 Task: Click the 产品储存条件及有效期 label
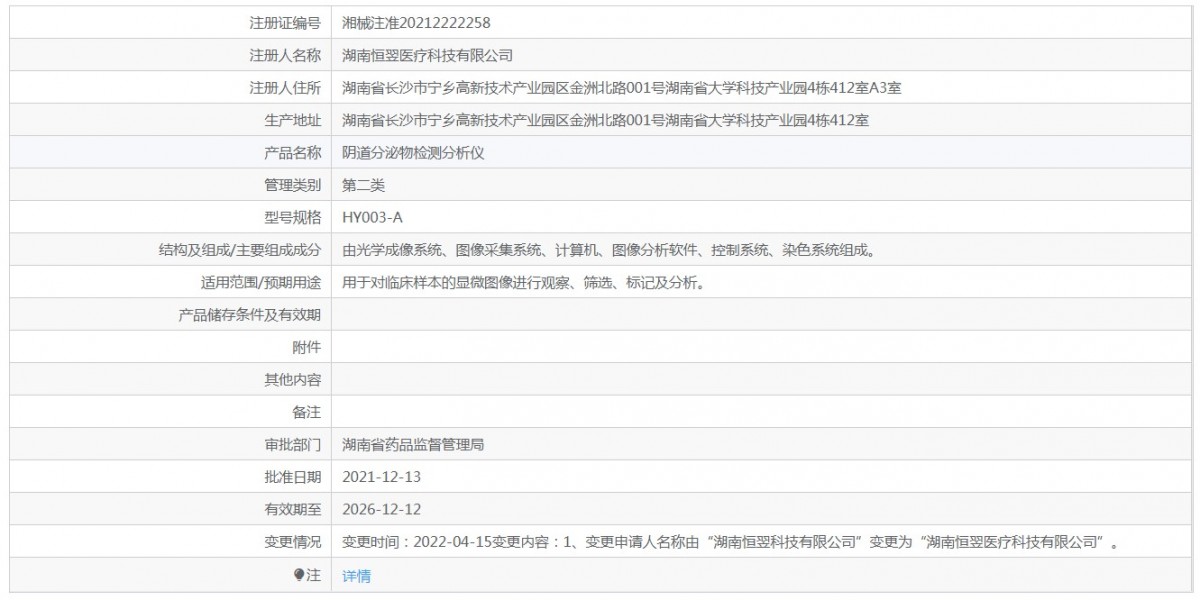249,315
